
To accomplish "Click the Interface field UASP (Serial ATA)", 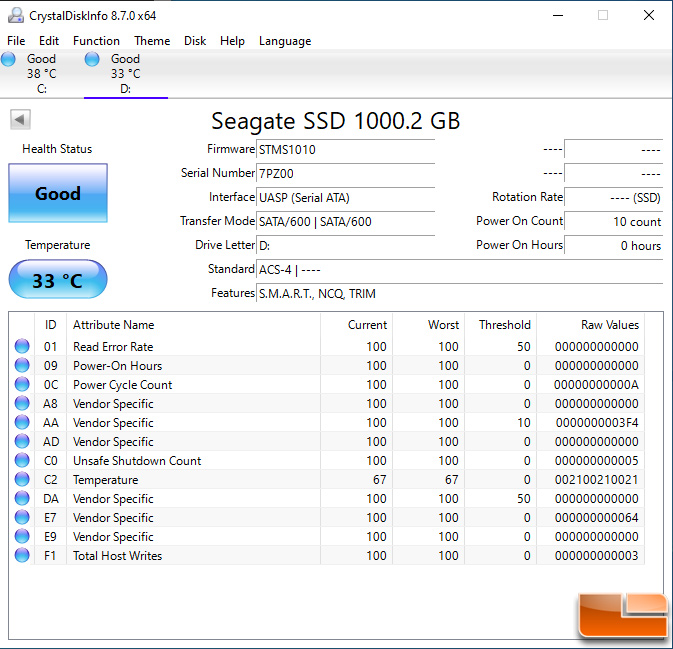I will coord(346,197).
